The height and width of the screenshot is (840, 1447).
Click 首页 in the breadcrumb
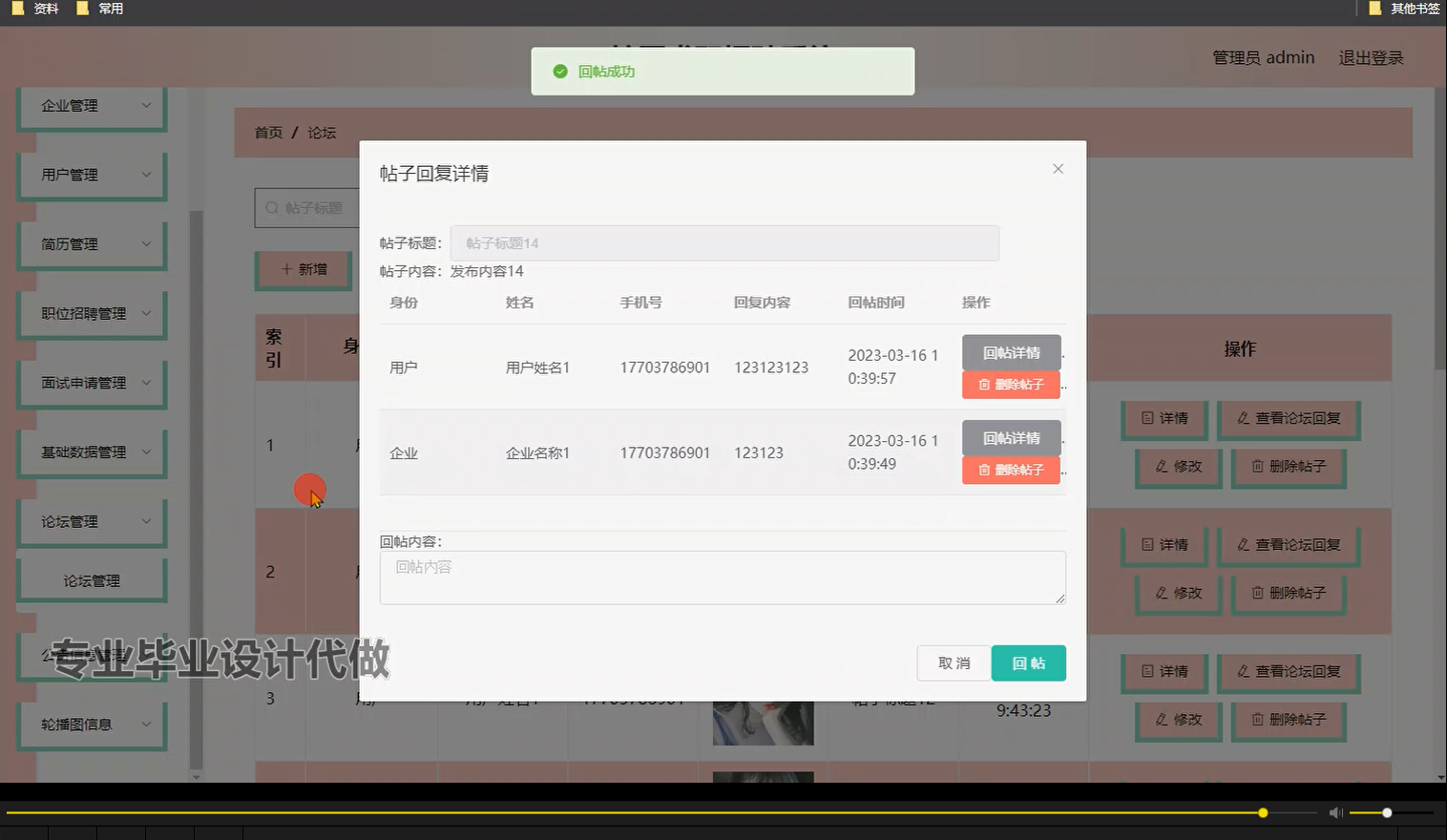click(267, 133)
